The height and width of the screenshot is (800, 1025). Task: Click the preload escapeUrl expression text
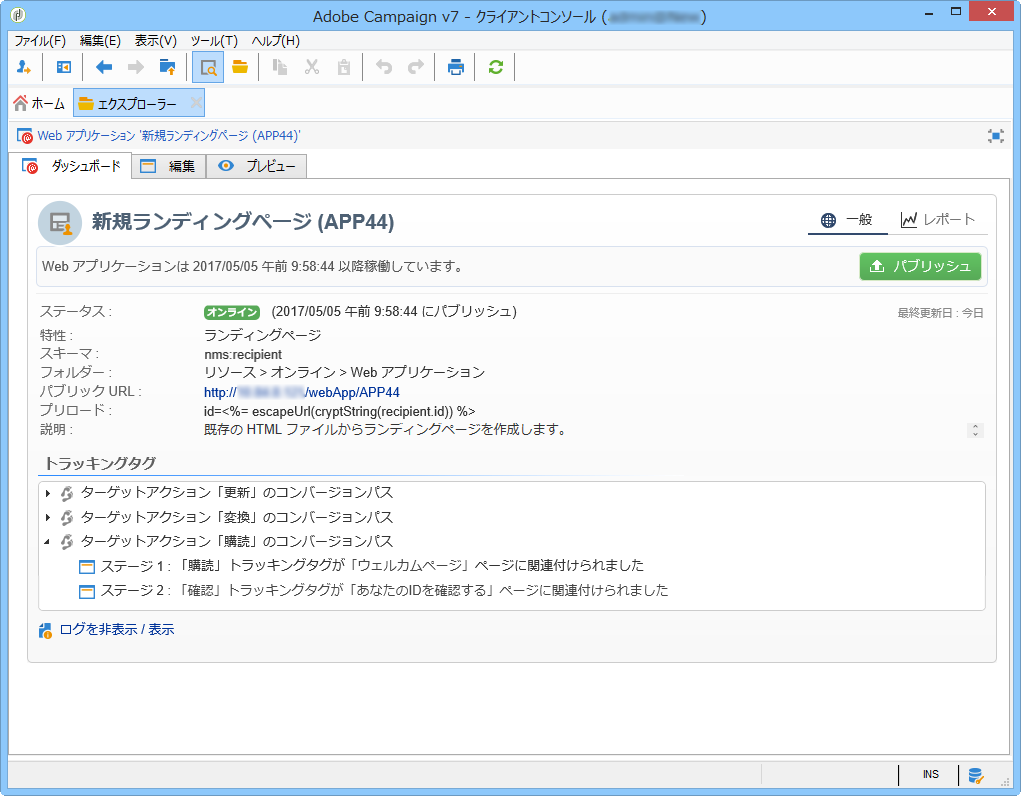[x=340, y=412]
